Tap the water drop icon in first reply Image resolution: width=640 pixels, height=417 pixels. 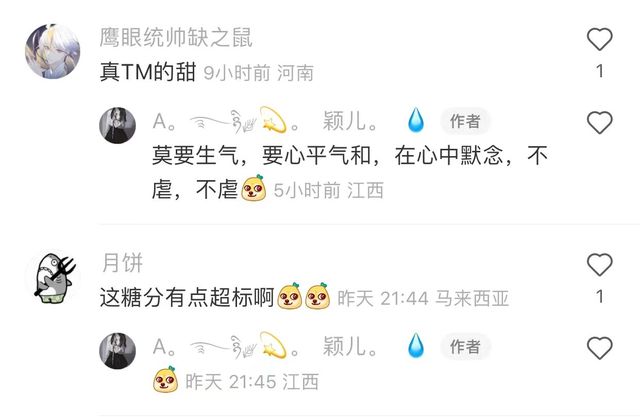point(416,120)
